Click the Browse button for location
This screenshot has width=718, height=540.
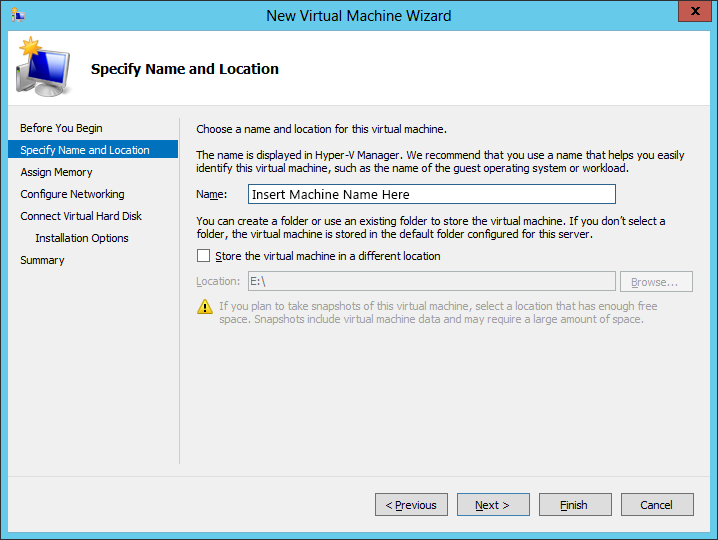(x=656, y=282)
